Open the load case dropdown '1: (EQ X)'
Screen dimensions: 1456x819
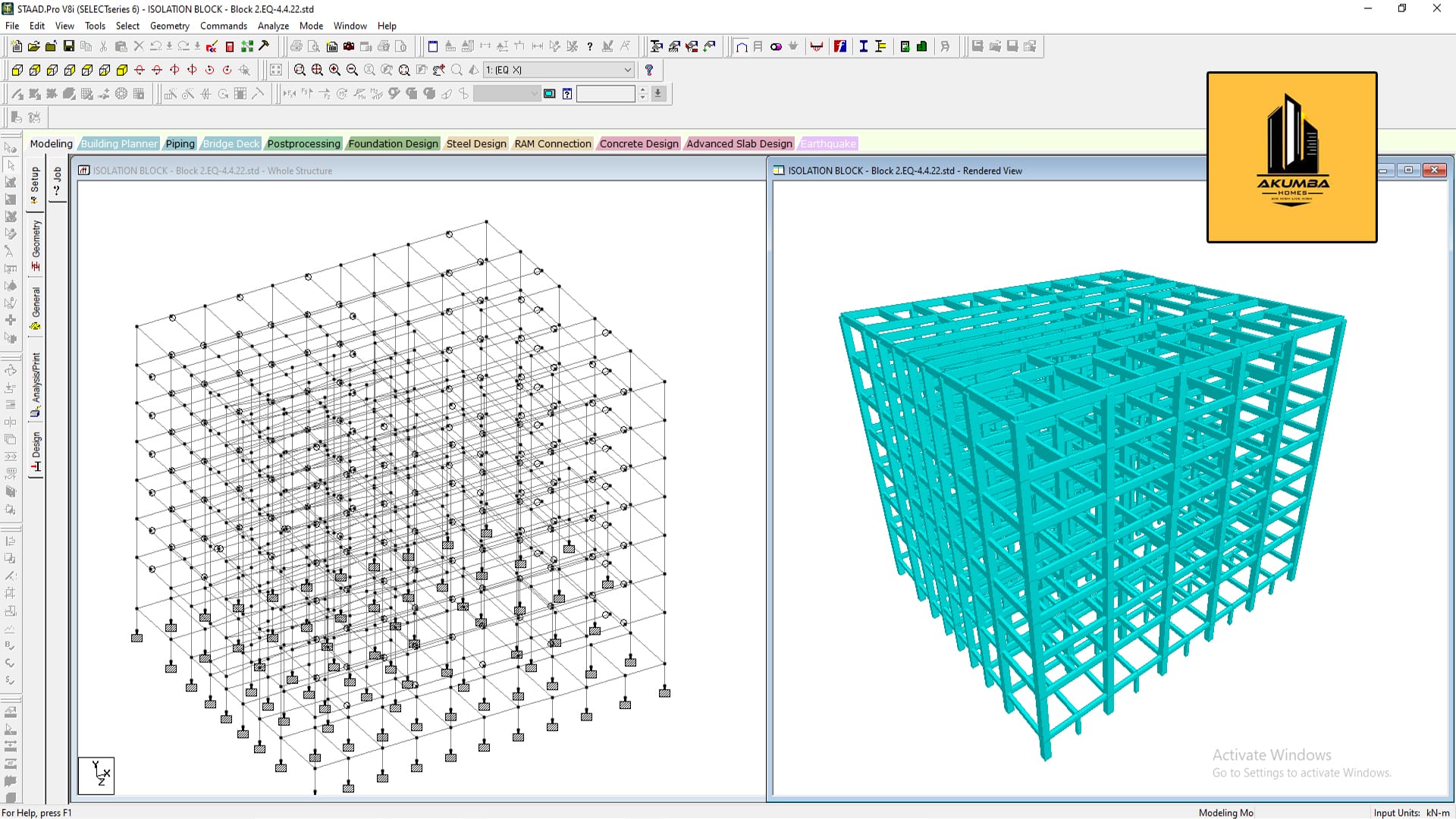(x=559, y=70)
